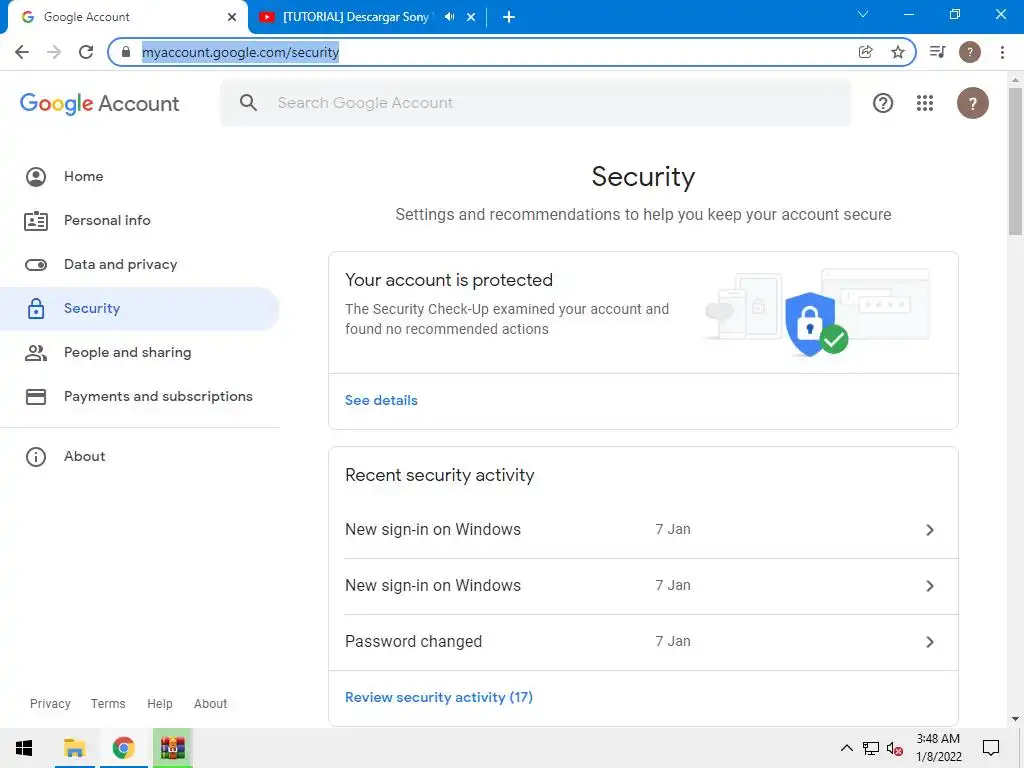Viewport: 1024px width, 768px height.
Task: Open the notification center icon
Action: pos(991,748)
